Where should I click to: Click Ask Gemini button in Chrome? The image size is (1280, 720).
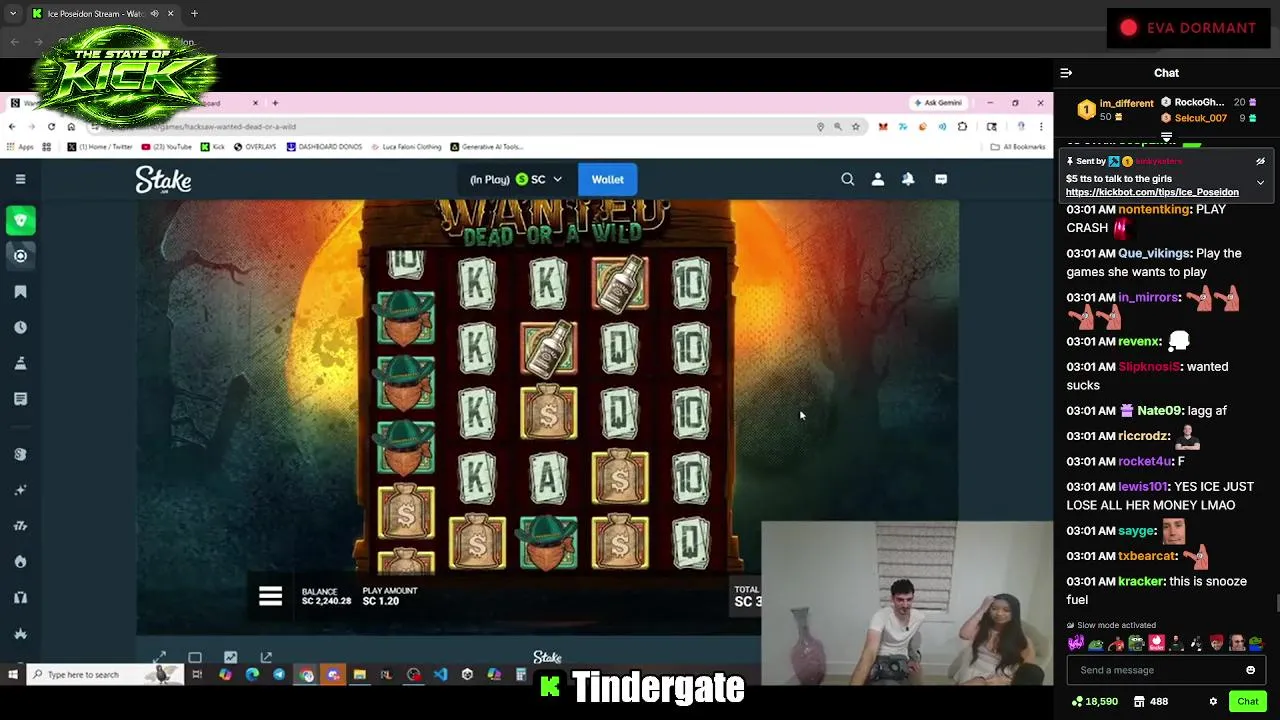click(x=938, y=103)
